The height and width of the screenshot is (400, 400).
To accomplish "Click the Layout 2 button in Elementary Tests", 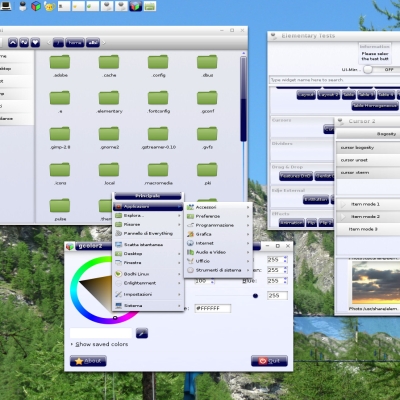I will tap(328, 95).
